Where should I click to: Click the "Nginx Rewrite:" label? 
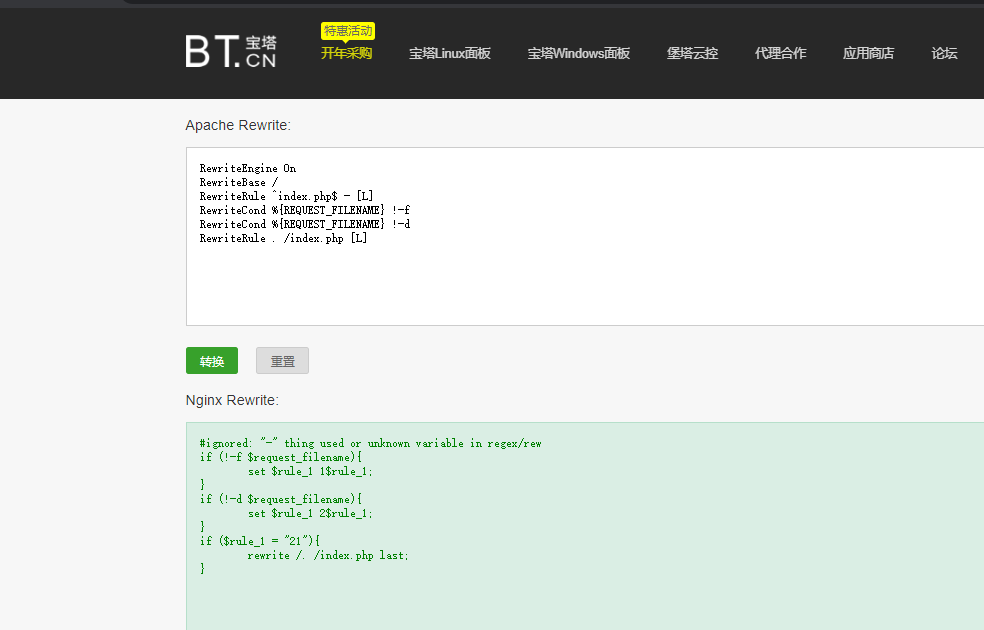pos(232,400)
